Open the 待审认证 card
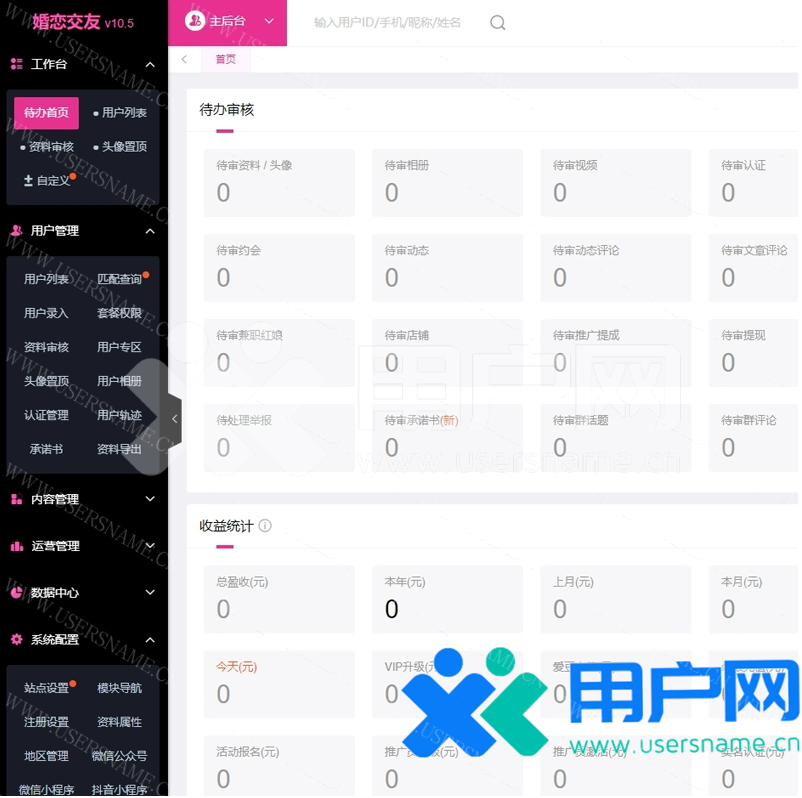The width and height of the screenshot is (802, 798). click(x=753, y=183)
